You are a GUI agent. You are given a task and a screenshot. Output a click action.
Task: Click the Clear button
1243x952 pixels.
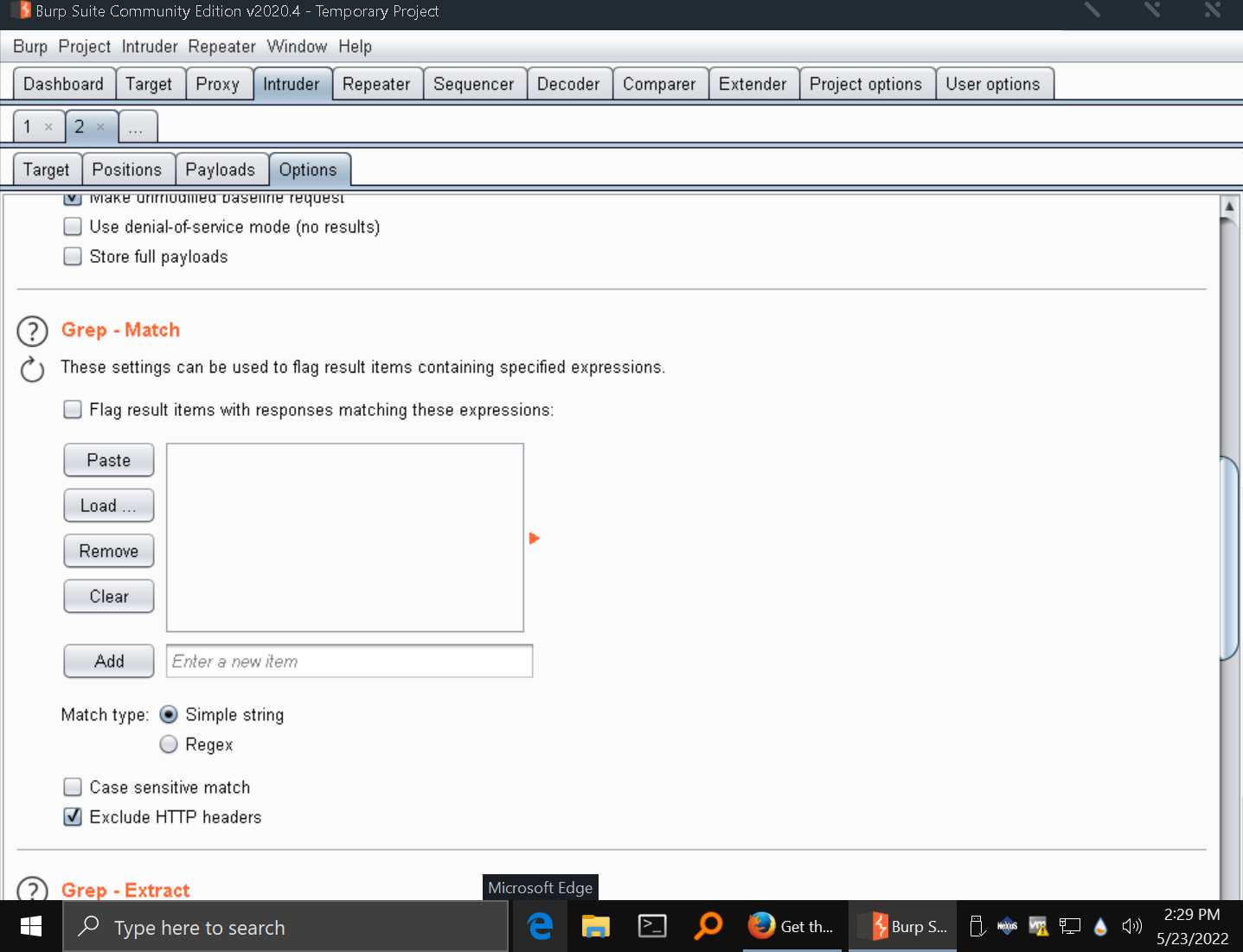(x=109, y=596)
